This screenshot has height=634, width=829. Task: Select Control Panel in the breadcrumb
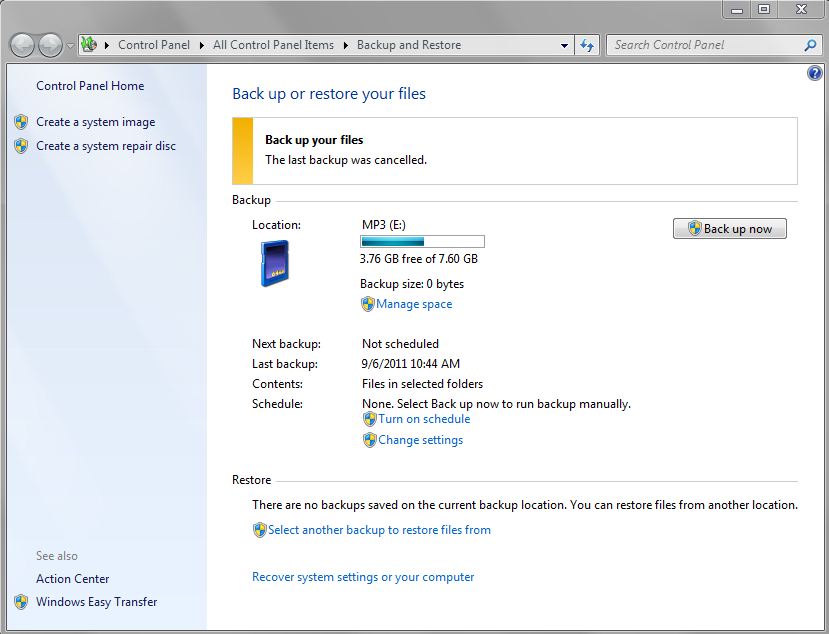(154, 45)
